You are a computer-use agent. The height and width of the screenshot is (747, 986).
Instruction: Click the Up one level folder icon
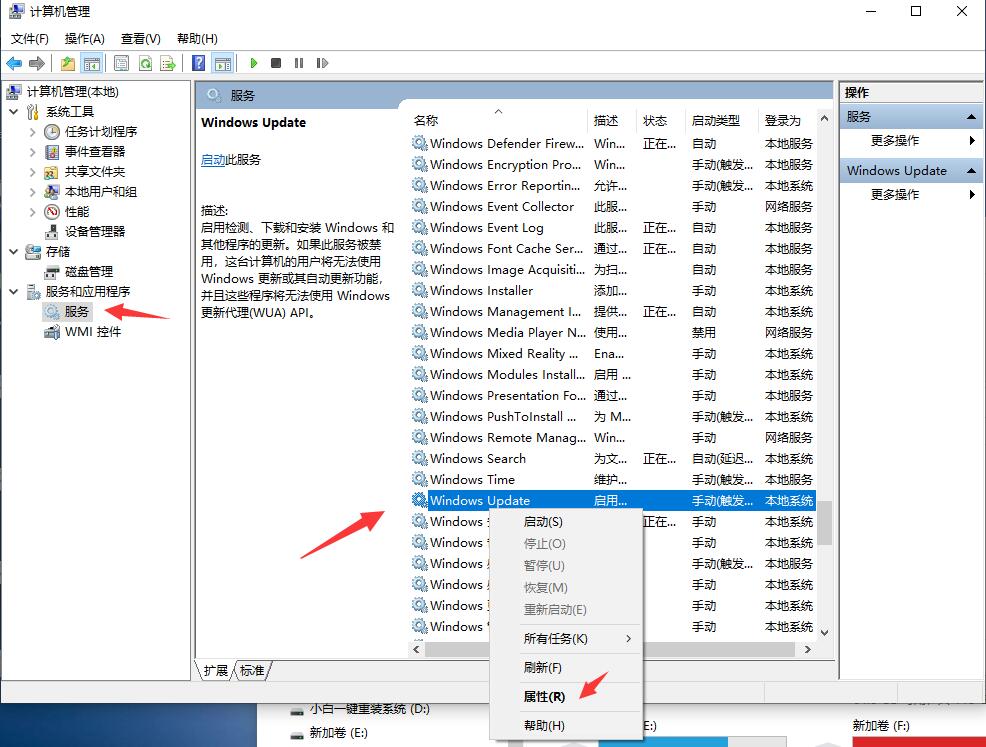point(68,63)
